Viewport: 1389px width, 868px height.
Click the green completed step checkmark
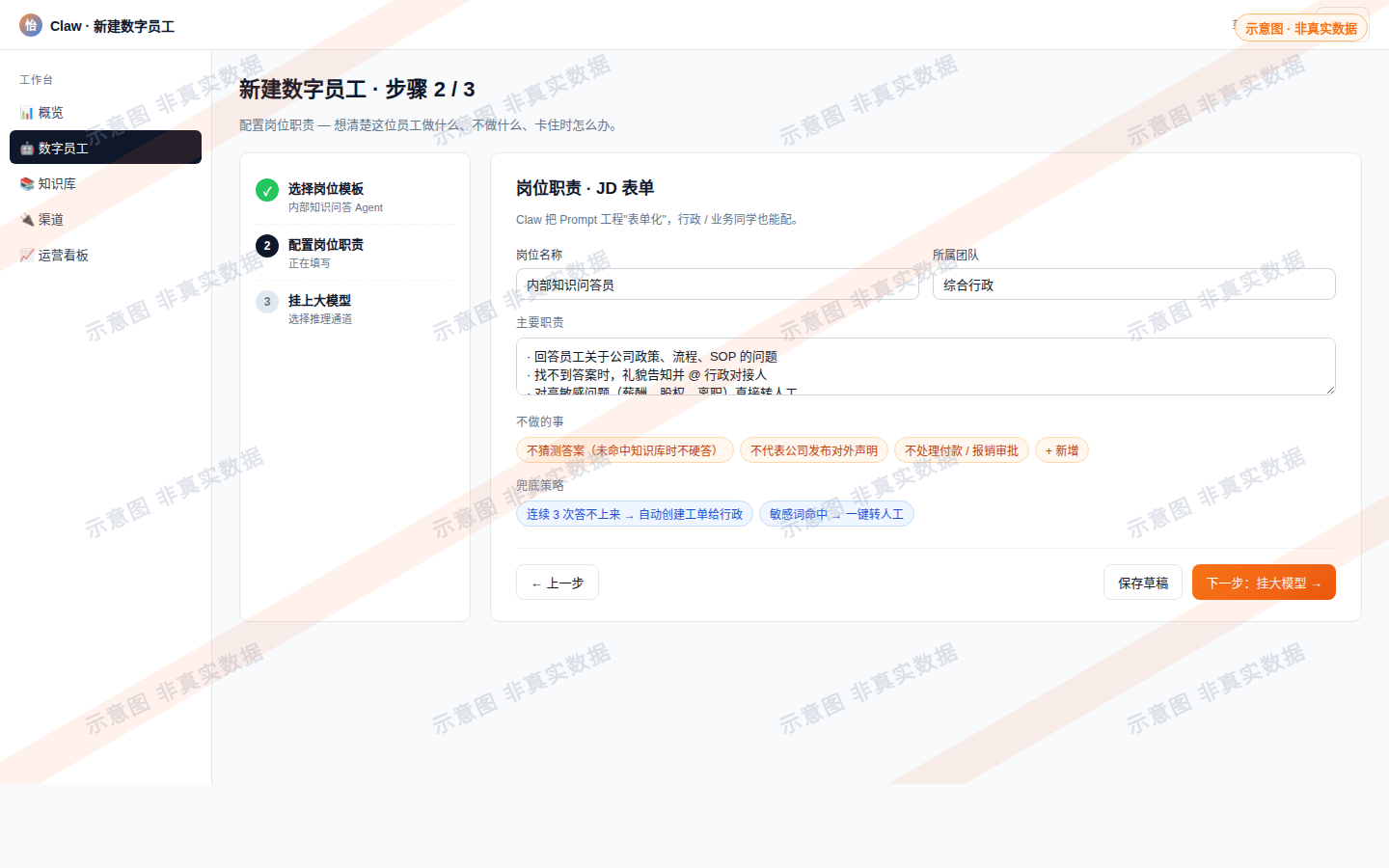point(267,190)
